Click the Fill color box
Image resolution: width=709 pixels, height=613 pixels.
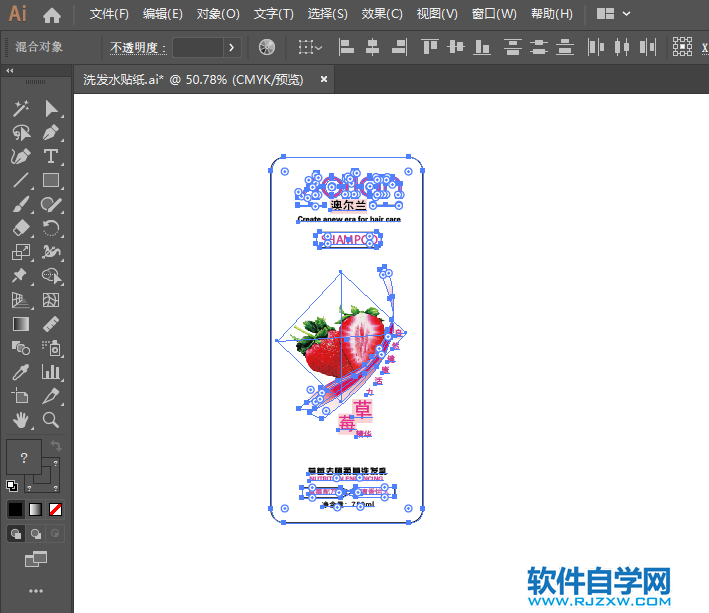point(24,457)
